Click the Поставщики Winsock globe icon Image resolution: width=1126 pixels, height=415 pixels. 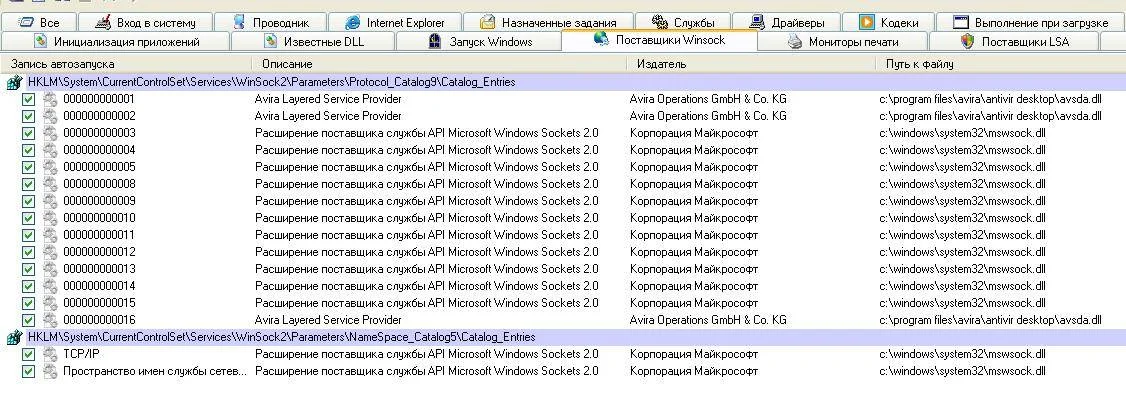(x=601, y=39)
